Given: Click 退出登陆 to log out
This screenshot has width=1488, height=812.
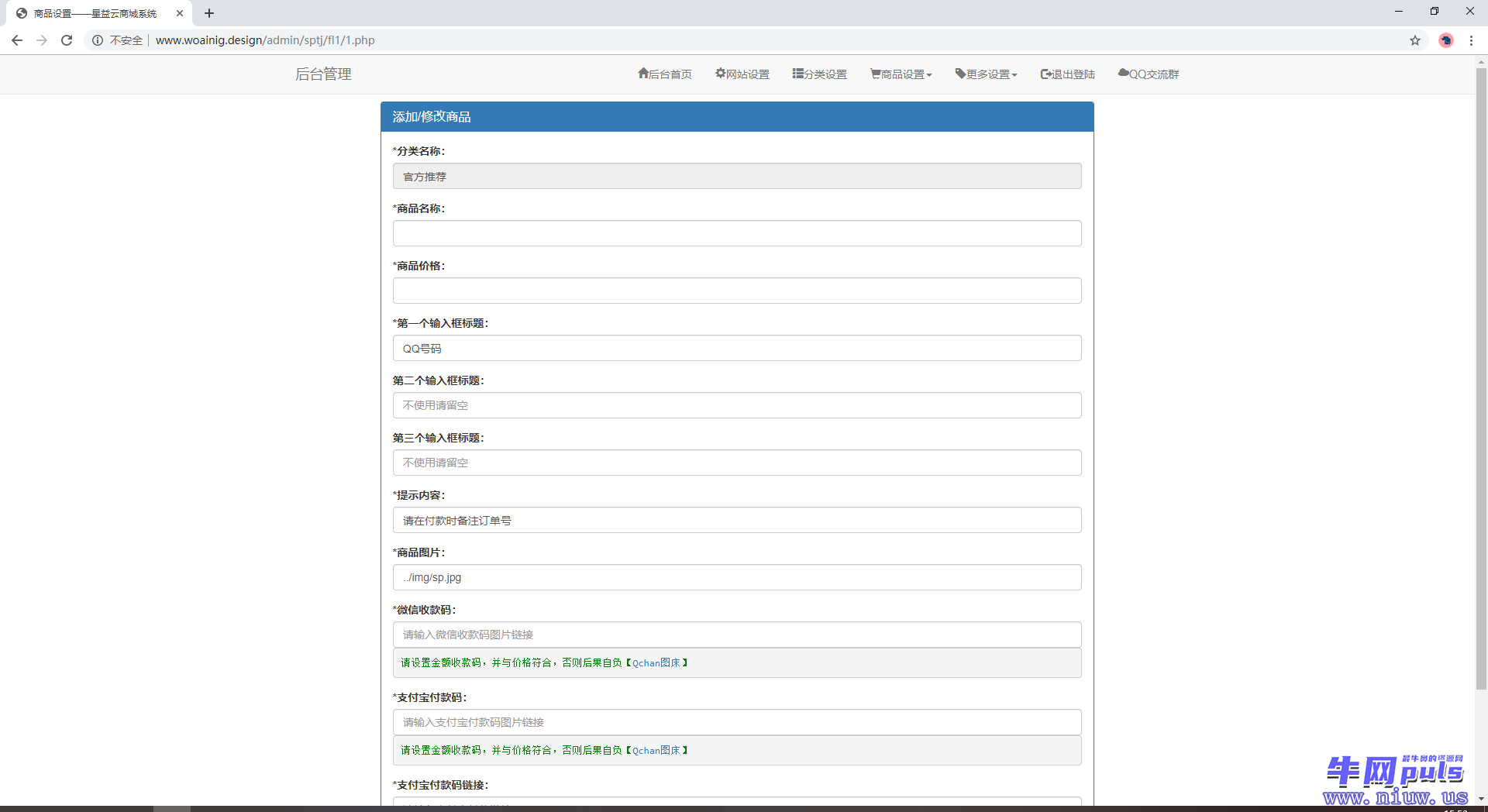Looking at the screenshot, I should pyautogui.click(x=1068, y=74).
